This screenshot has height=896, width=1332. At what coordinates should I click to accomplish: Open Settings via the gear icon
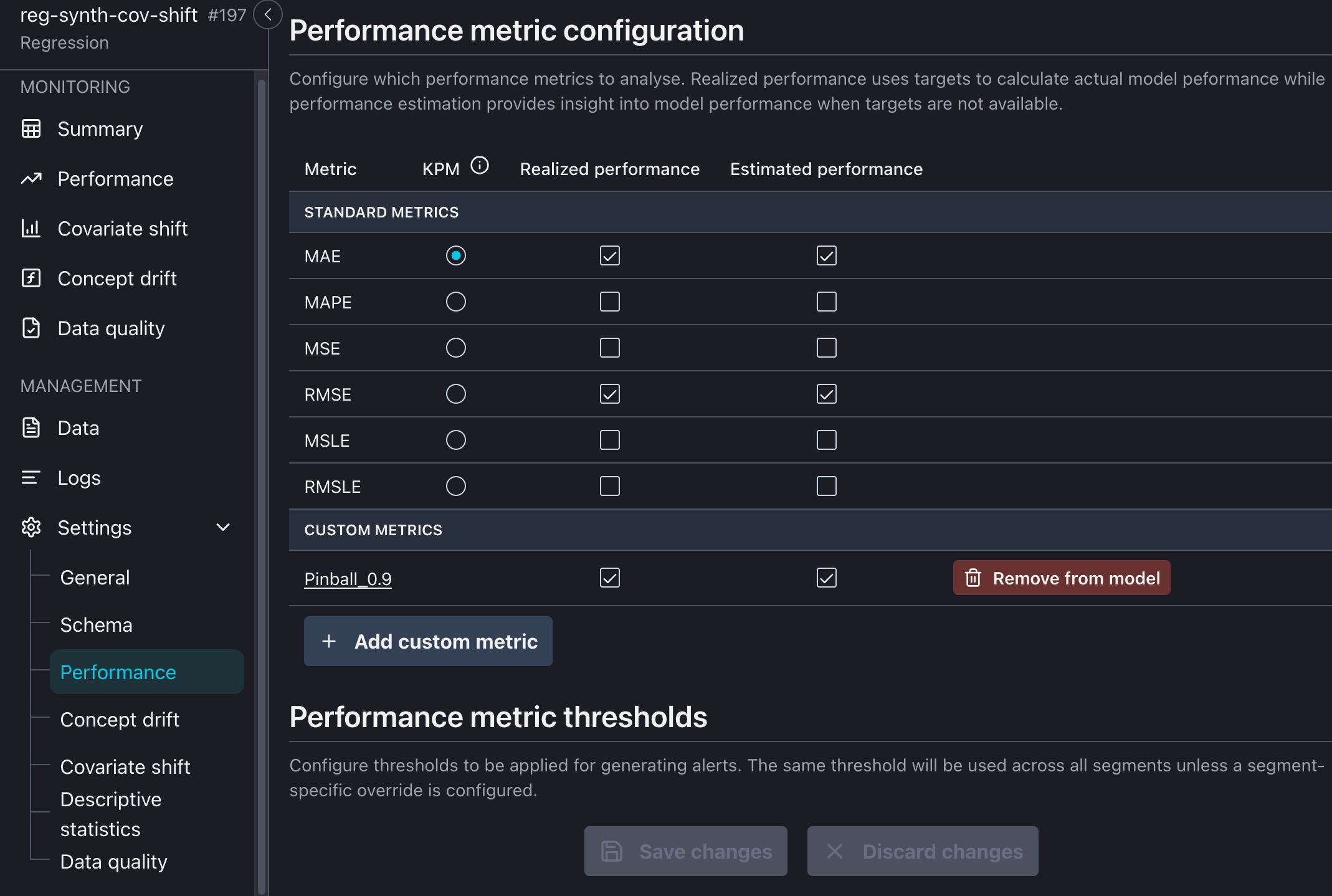click(x=32, y=528)
